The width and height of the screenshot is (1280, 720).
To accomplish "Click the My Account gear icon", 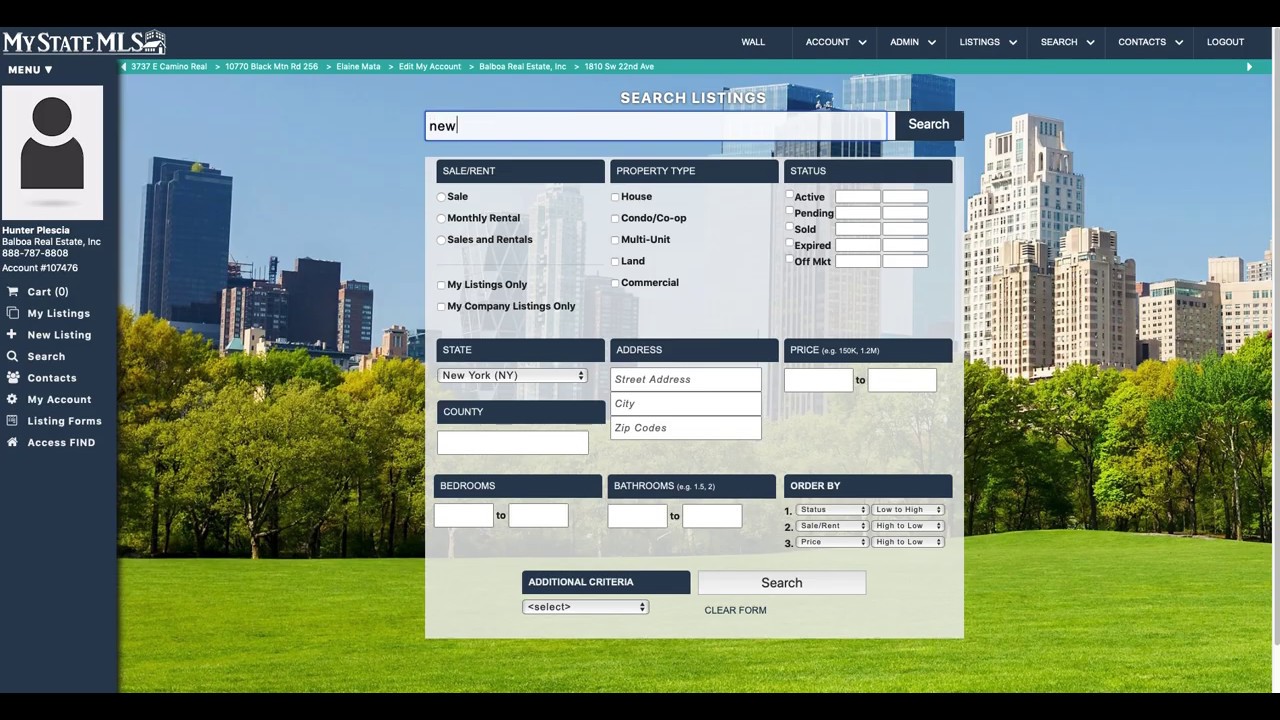I will click(13, 399).
